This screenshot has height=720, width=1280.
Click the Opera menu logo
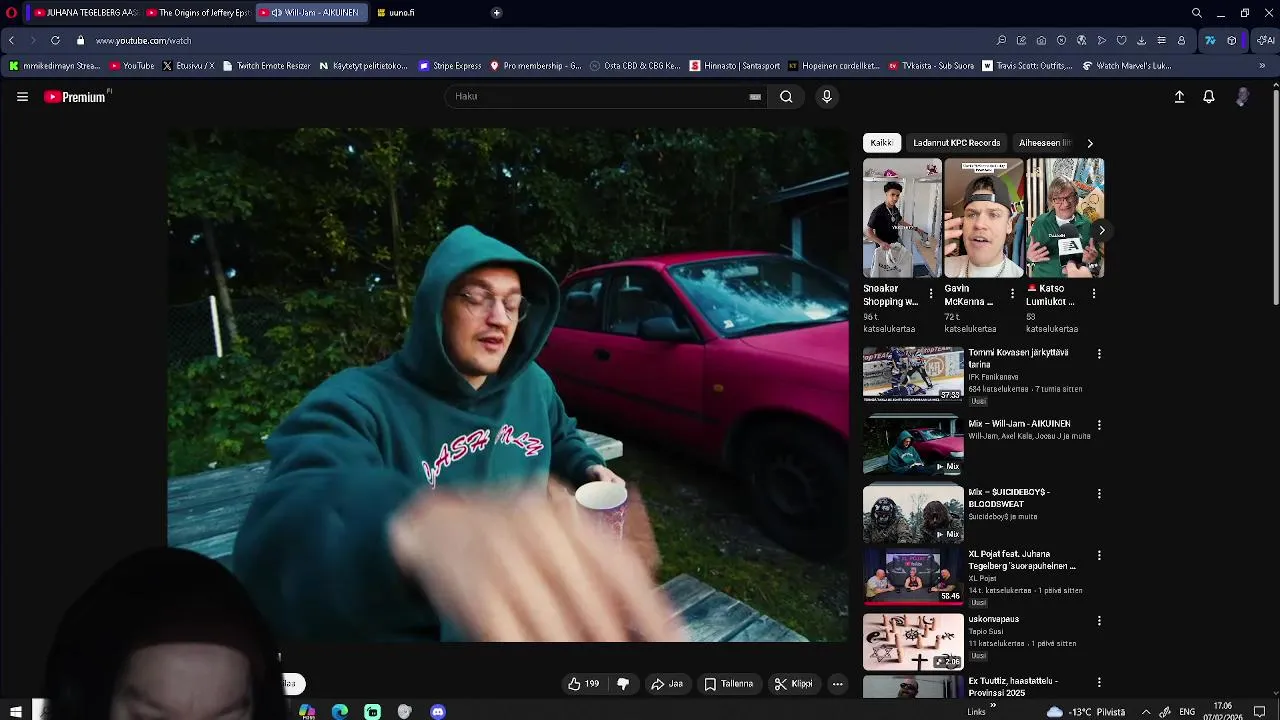pyautogui.click(x=11, y=13)
